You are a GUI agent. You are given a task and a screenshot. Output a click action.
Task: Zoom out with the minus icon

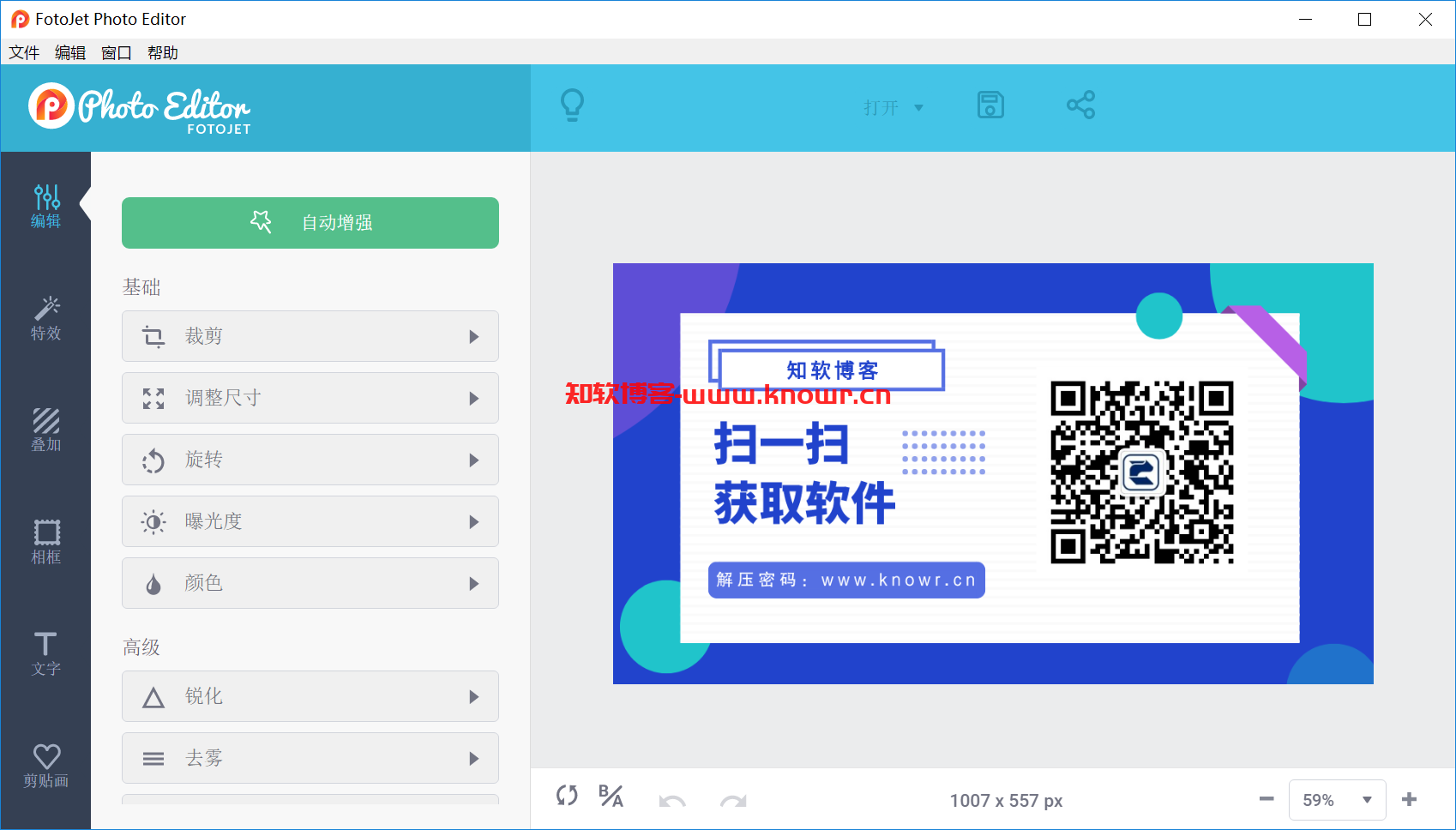pyautogui.click(x=1266, y=799)
